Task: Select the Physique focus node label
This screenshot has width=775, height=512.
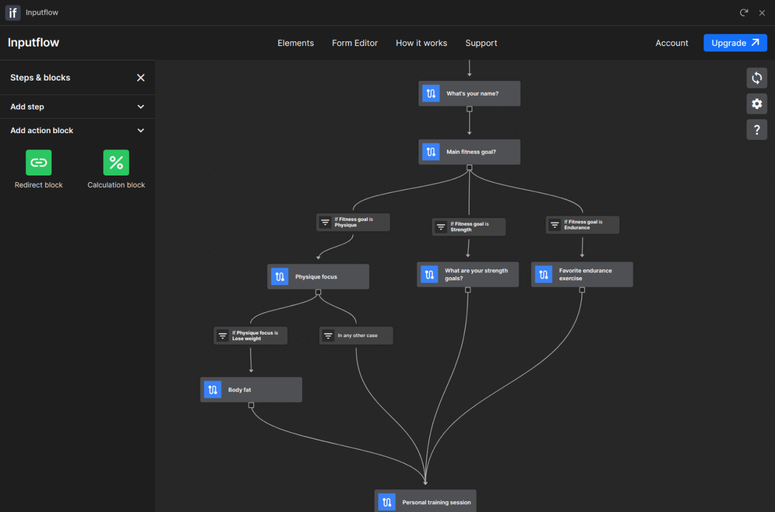Action: 316,277
